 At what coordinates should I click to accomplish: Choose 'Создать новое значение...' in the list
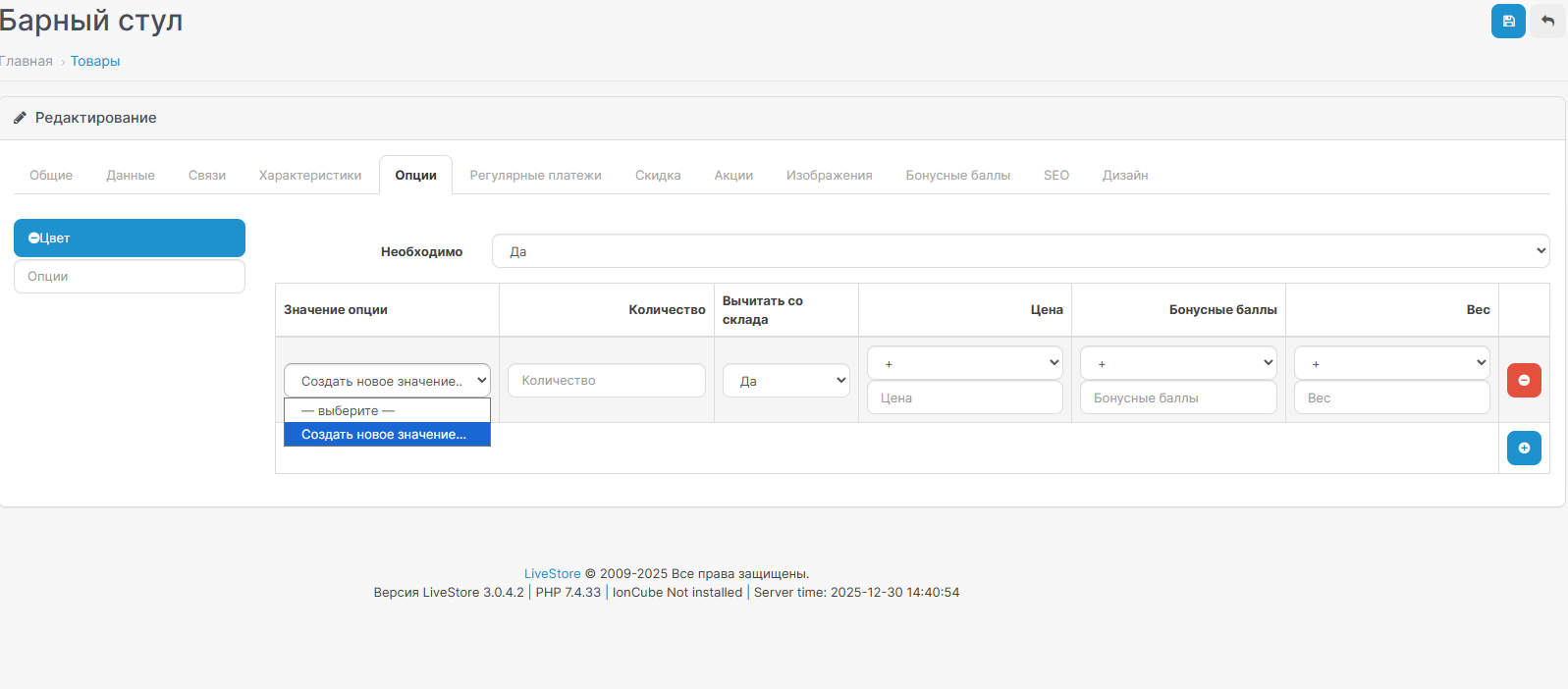[x=387, y=435]
